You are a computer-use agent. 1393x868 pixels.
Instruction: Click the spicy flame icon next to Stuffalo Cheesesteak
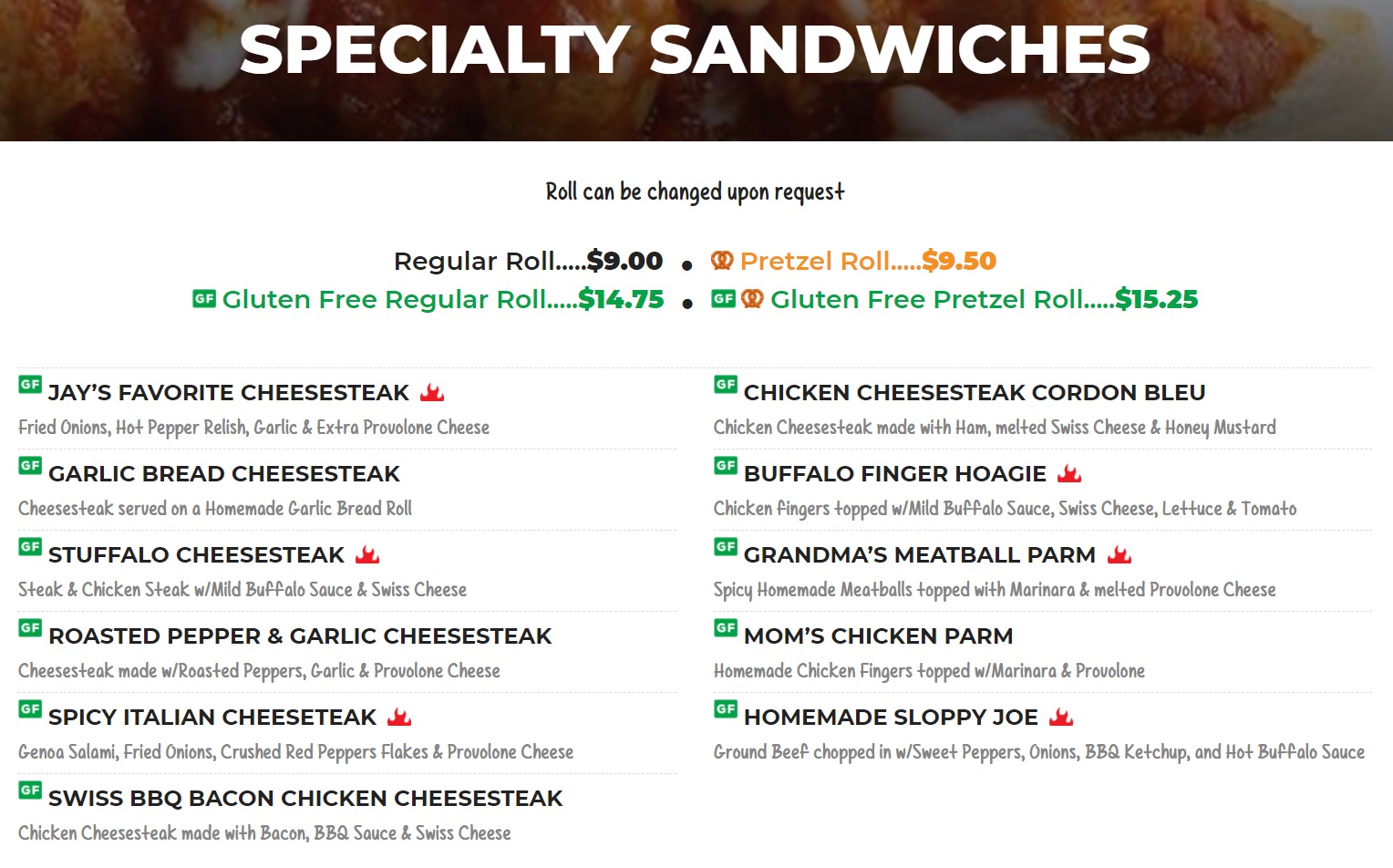pyautogui.click(x=367, y=554)
